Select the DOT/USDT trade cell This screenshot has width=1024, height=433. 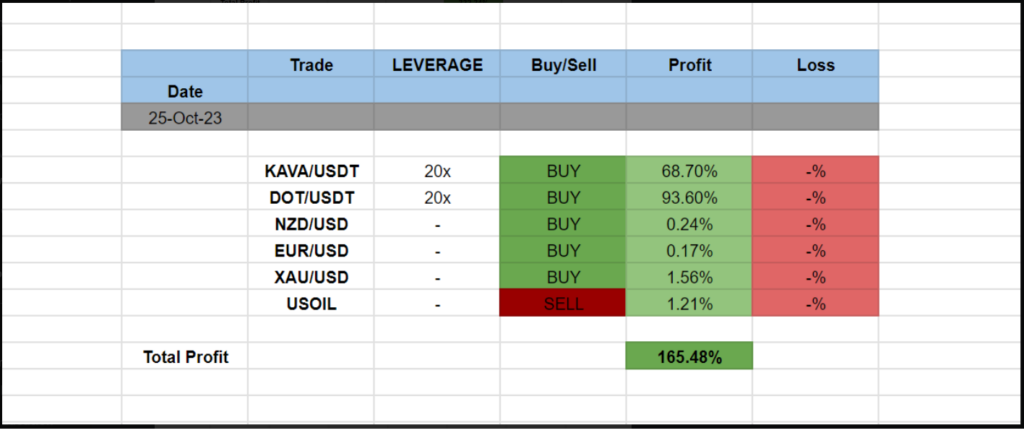311,198
